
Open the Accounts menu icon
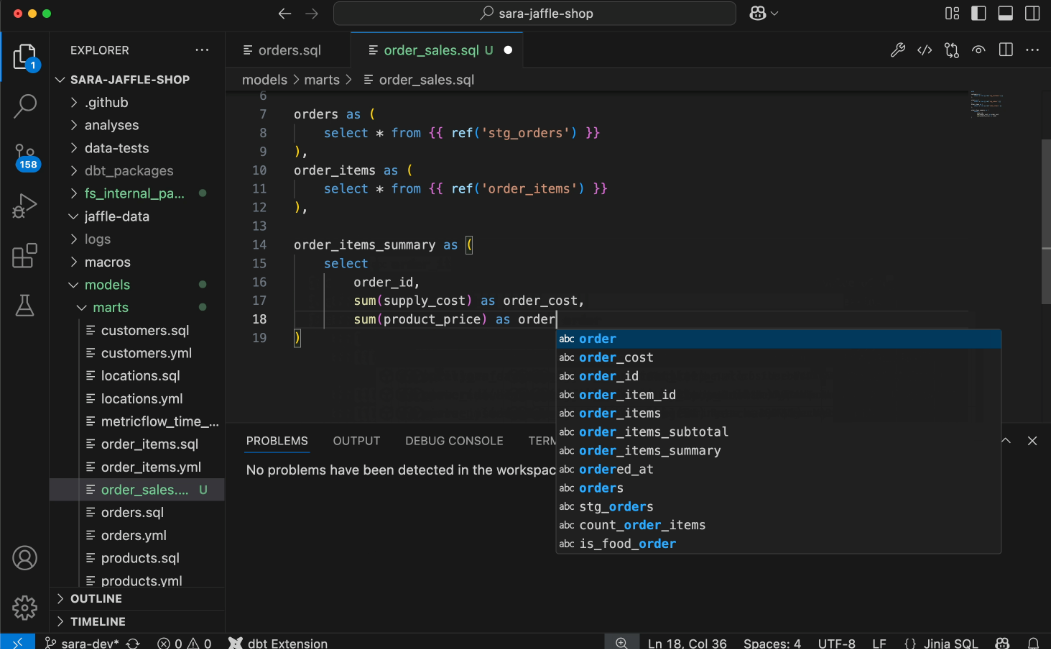click(25, 558)
